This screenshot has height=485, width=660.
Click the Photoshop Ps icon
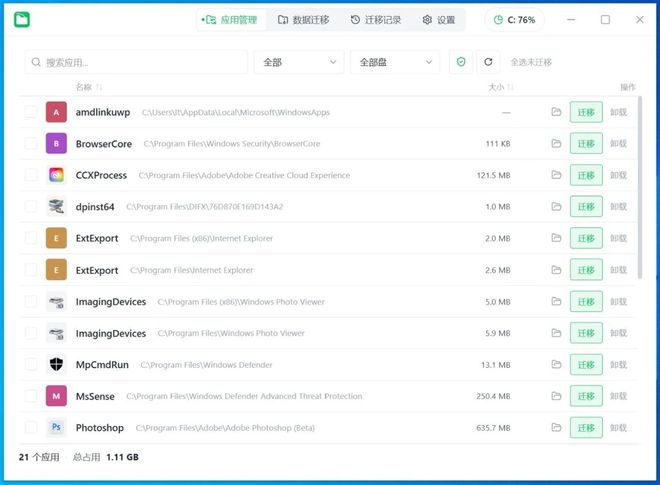(56, 427)
